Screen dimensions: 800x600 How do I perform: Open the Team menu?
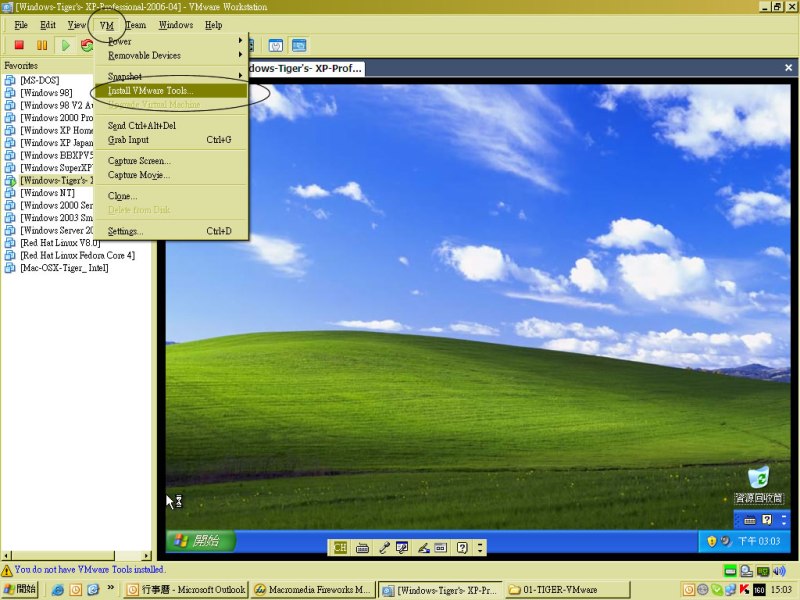click(136, 25)
